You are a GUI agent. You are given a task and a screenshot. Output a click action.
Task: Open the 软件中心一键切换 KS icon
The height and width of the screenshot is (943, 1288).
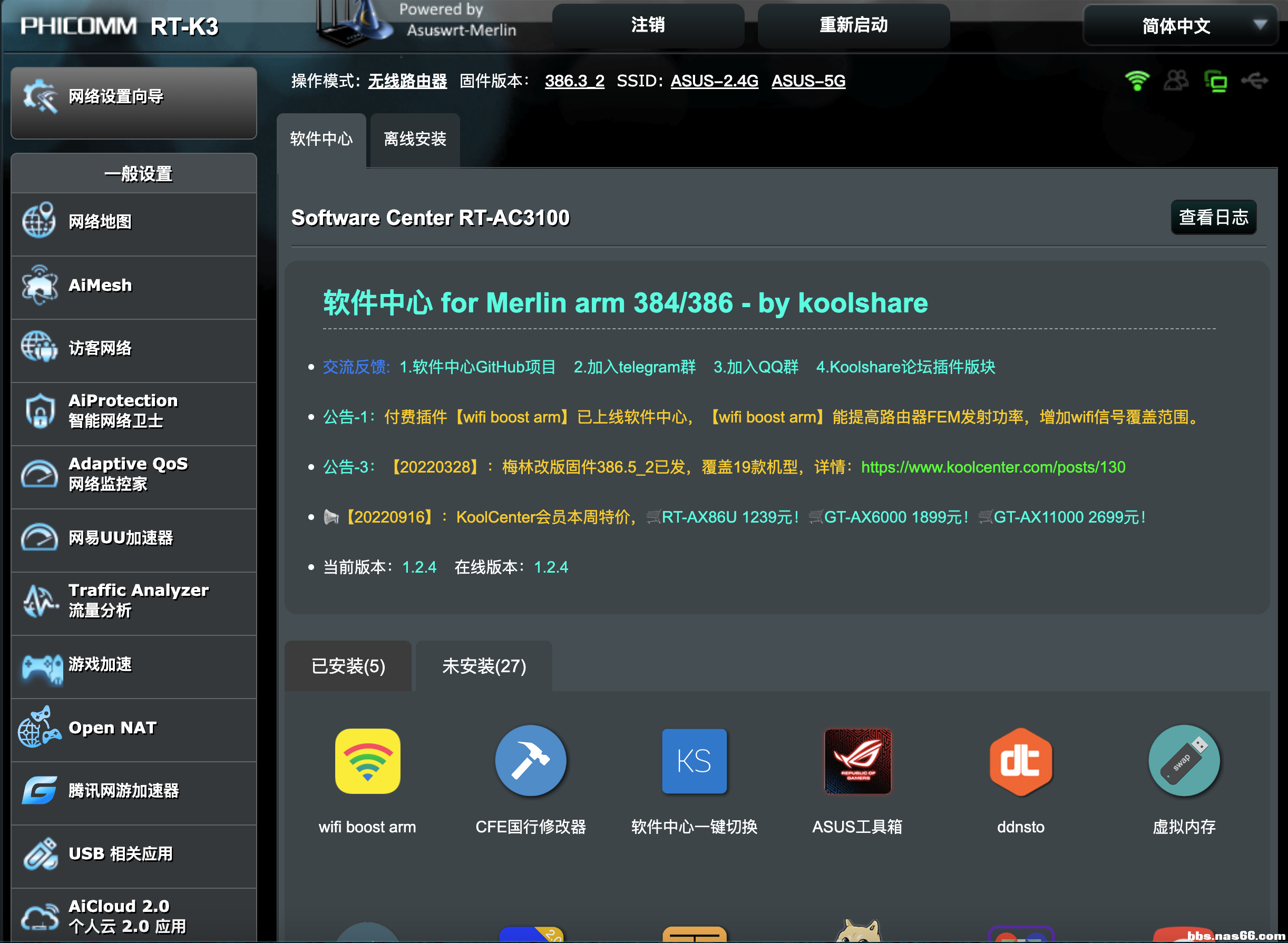[x=694, y=761]
